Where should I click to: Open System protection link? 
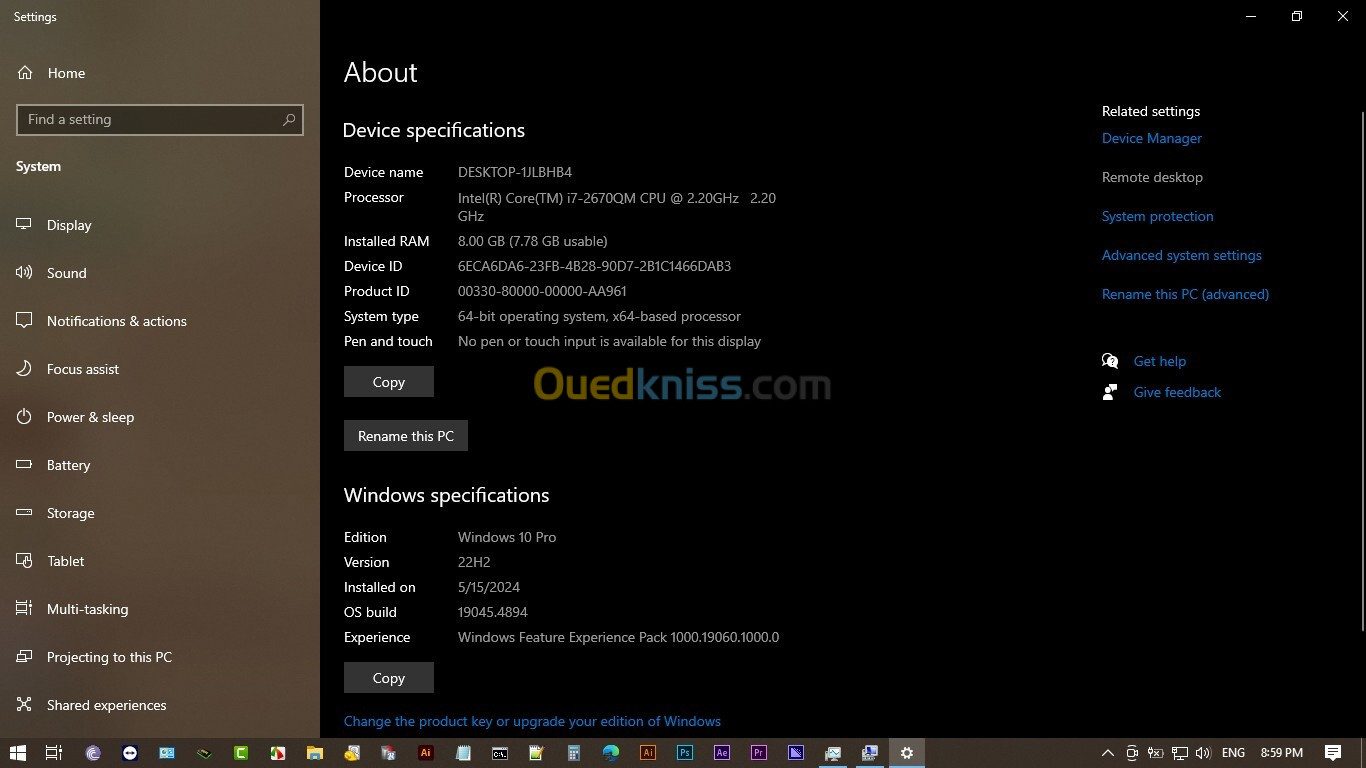point(1157,216)
